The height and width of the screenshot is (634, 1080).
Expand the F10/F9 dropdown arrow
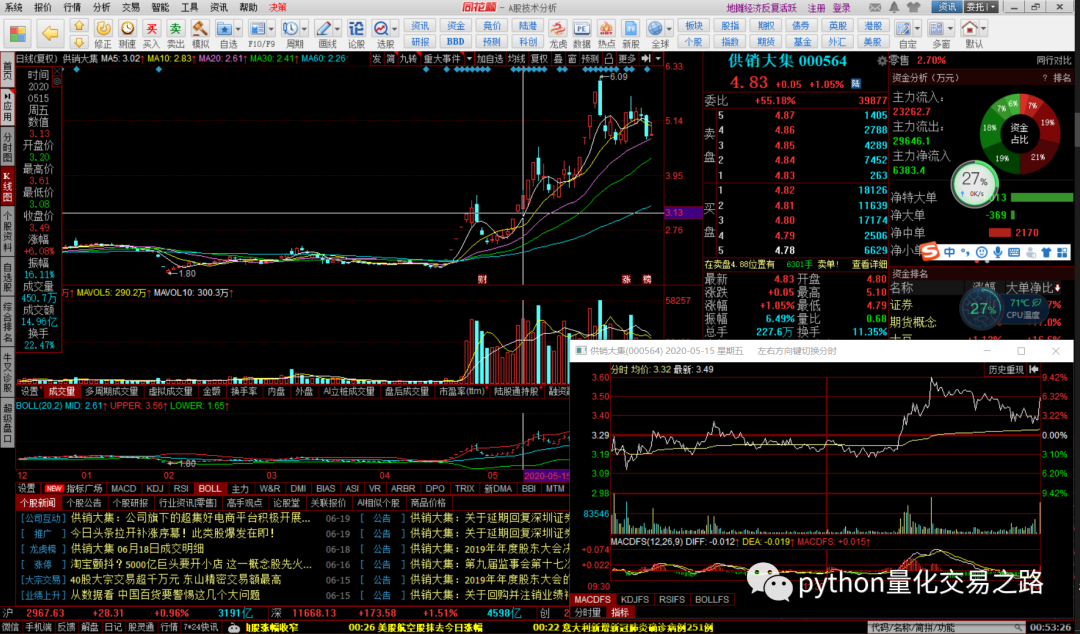271,30
